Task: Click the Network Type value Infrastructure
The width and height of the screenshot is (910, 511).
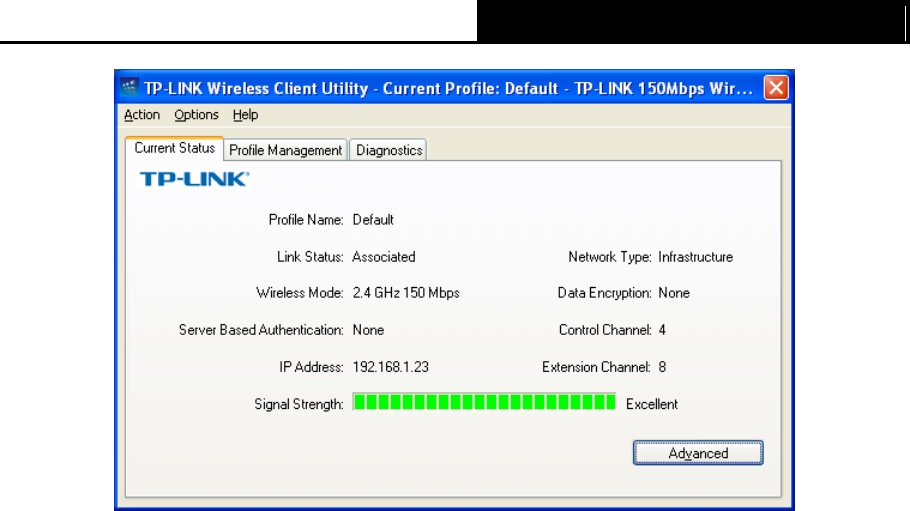Action: click(x=695, y=257)
